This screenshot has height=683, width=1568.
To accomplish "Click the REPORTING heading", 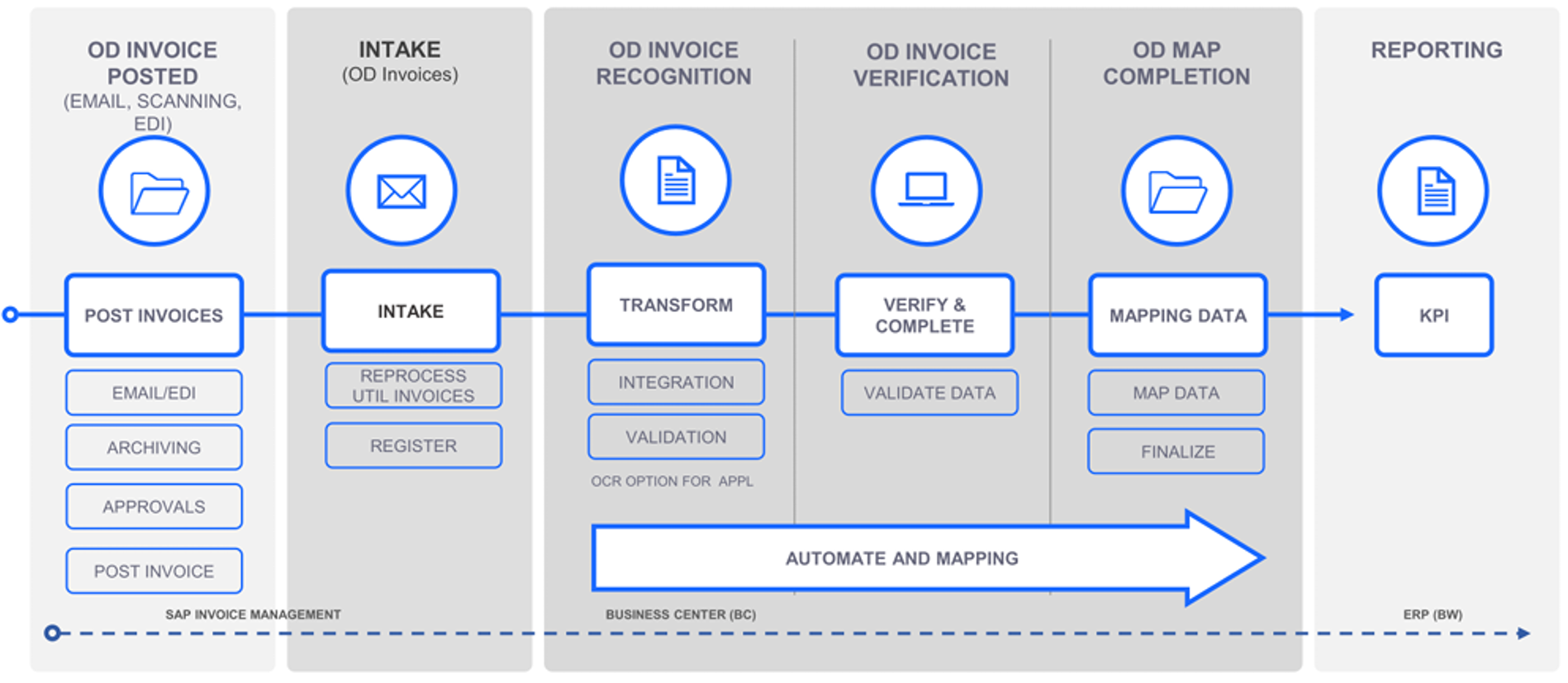I will click(1437, 50).
